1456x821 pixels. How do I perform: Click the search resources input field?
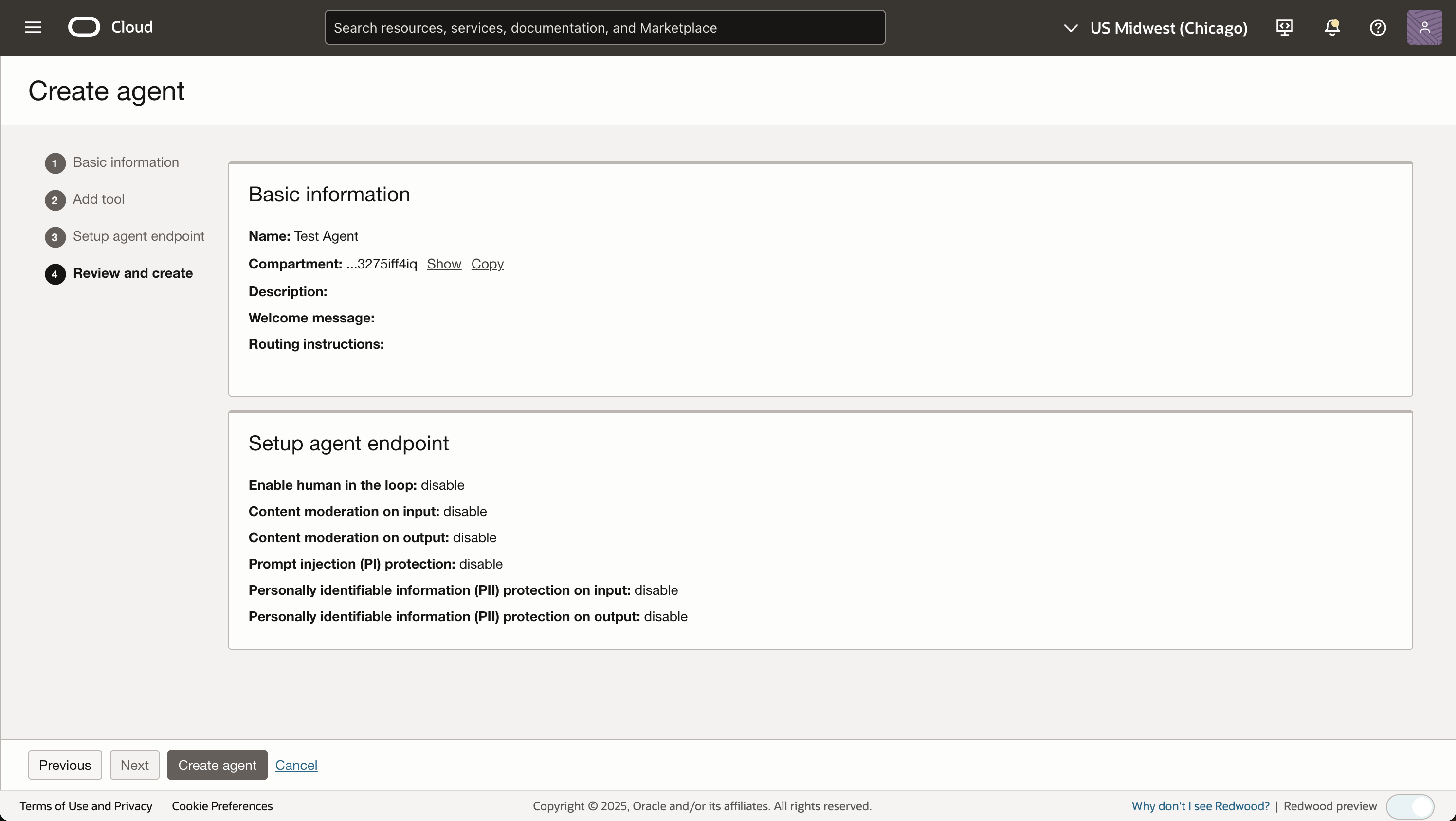coord(605,28)
